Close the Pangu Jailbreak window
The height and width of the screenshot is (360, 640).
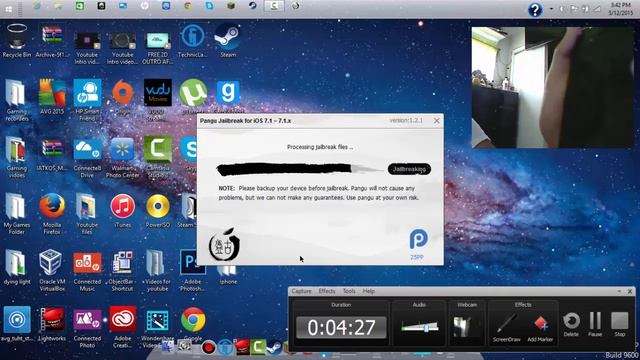pos(436,121)
